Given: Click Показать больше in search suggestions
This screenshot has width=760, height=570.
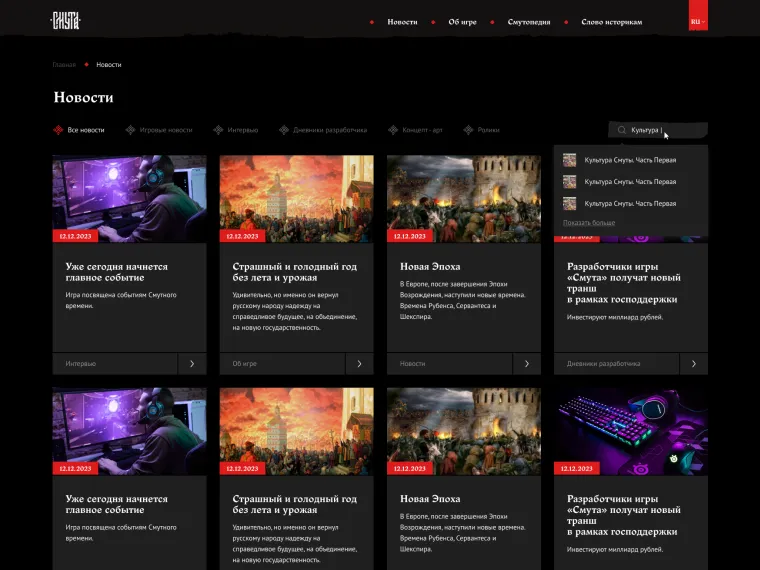Looking at the screenshot, I should pyautogui.click(x=589, y=222).
